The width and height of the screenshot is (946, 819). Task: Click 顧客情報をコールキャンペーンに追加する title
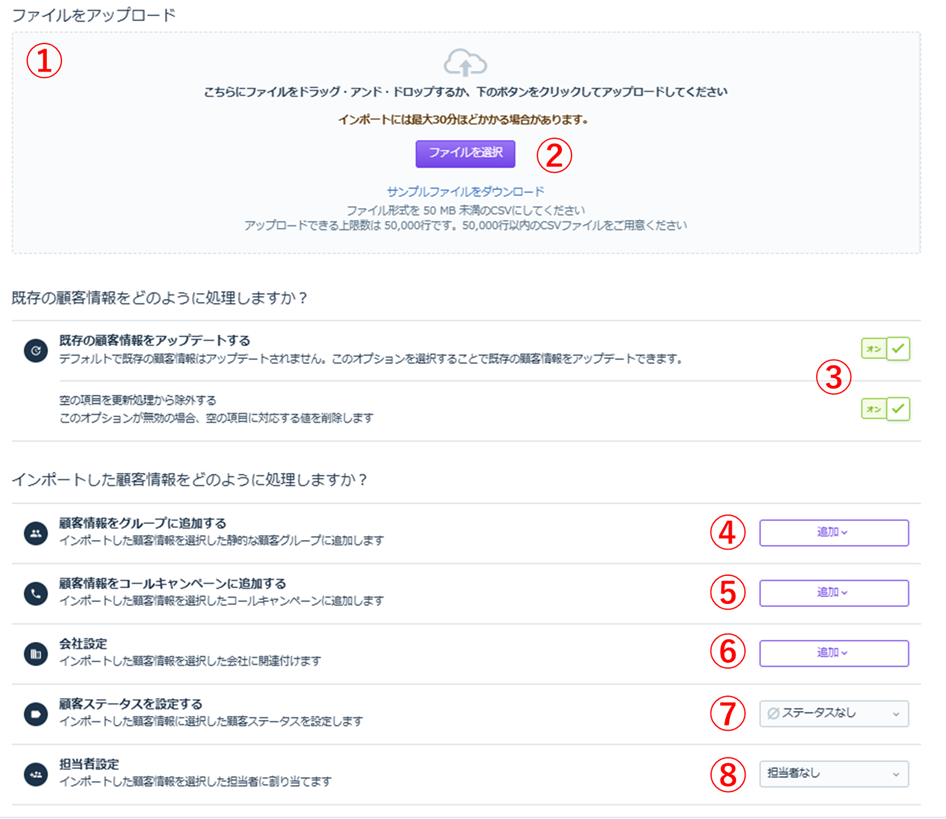[x=173, y=584]
